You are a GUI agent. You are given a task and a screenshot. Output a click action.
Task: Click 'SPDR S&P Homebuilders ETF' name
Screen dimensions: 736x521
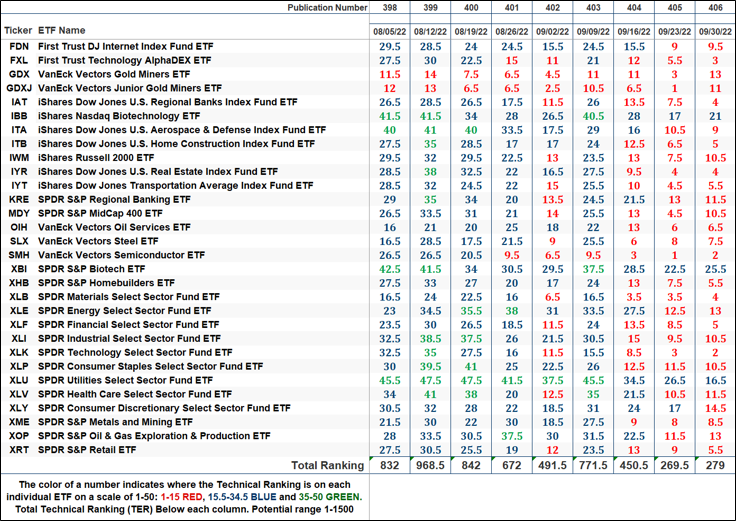[106, 283]
